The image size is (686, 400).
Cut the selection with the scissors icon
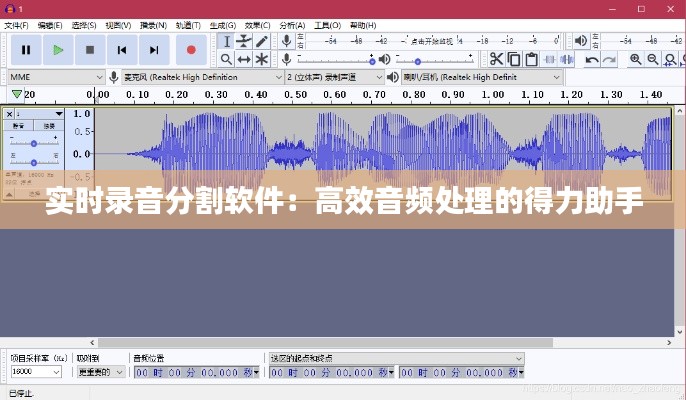[x=496, y=59]
